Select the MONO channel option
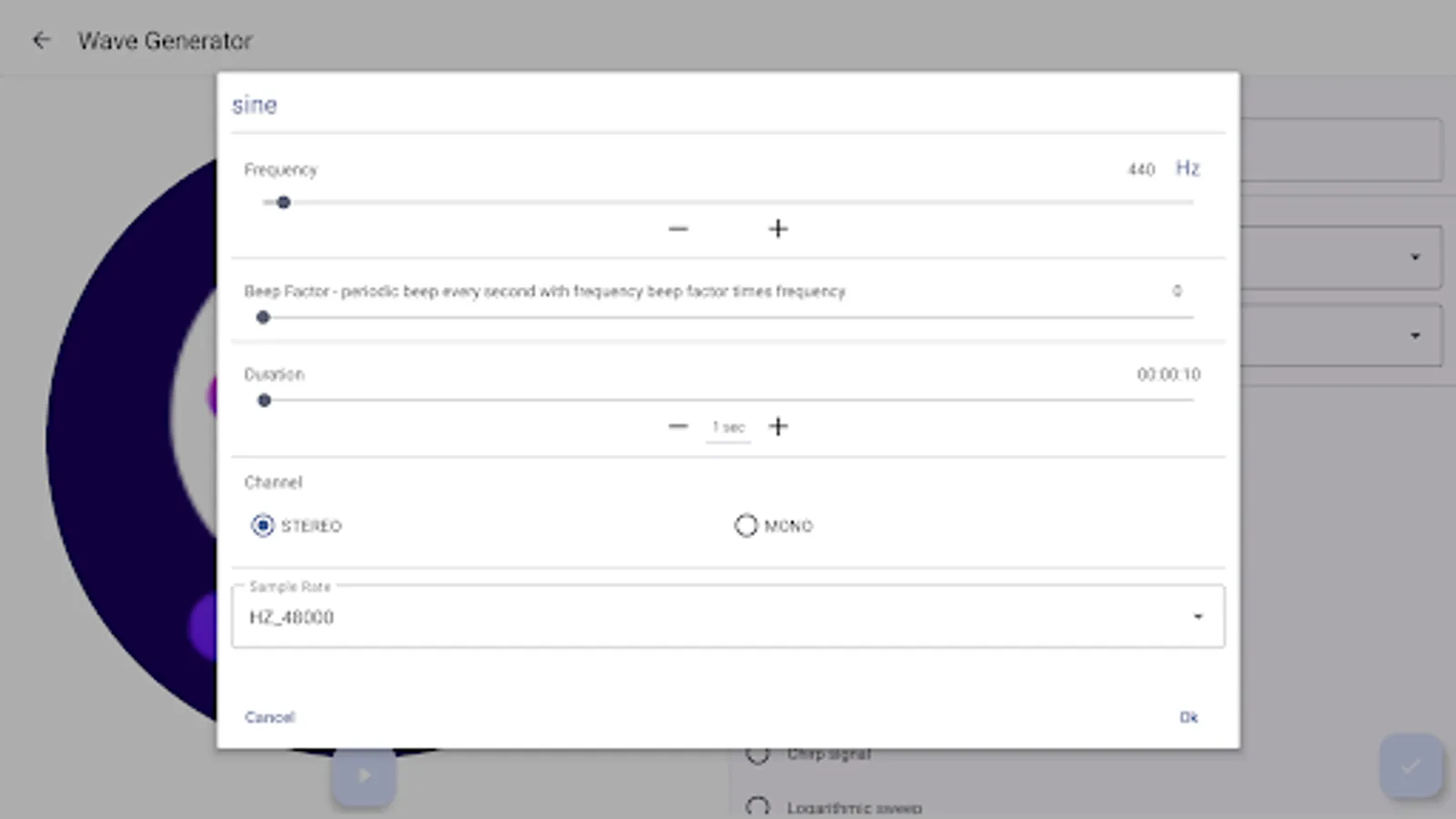This screenshot has width=1456, height=819. [x=746, y=525]
